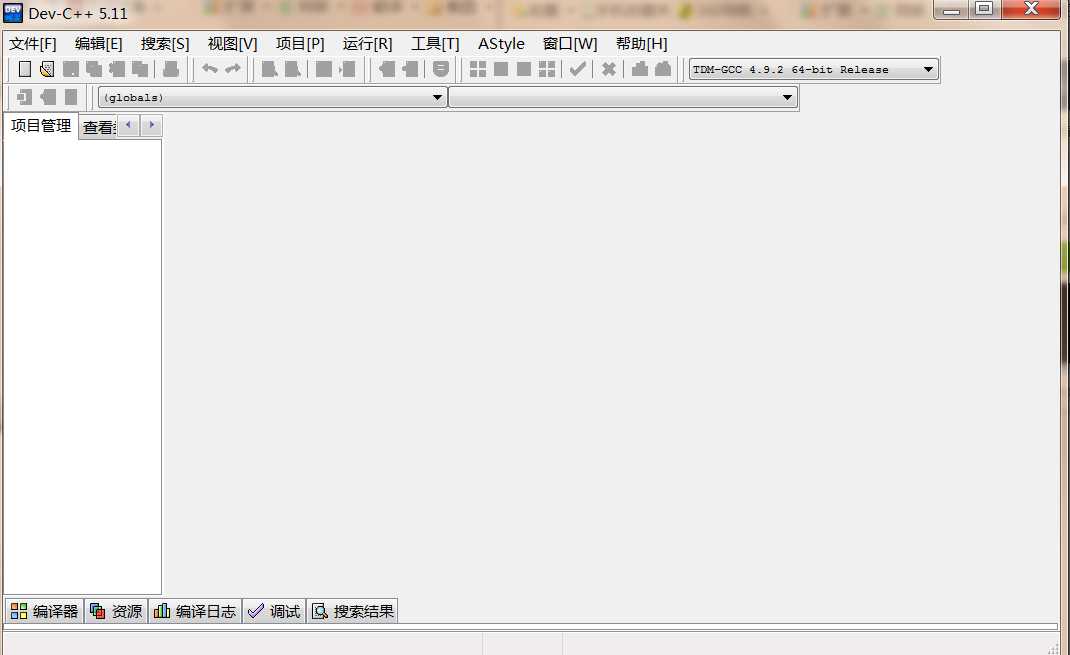
Task: Click the right tab-scroll arrow
Action: 151,125
